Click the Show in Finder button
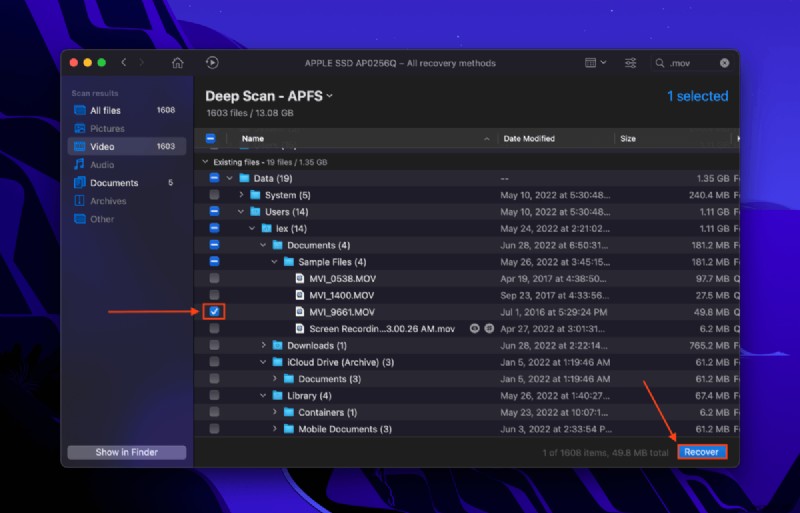 pos(127,452)
